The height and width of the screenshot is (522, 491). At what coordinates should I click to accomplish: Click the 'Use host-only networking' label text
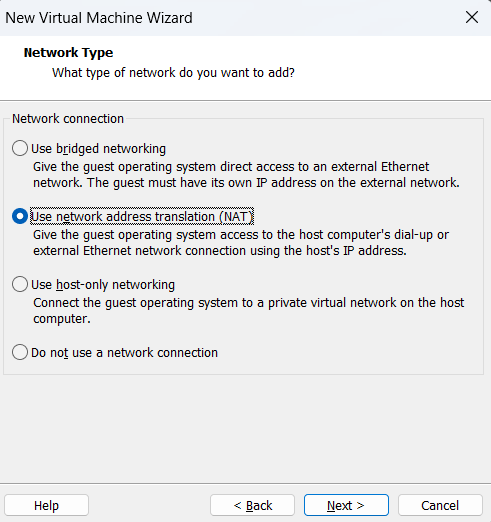[103, 285]
